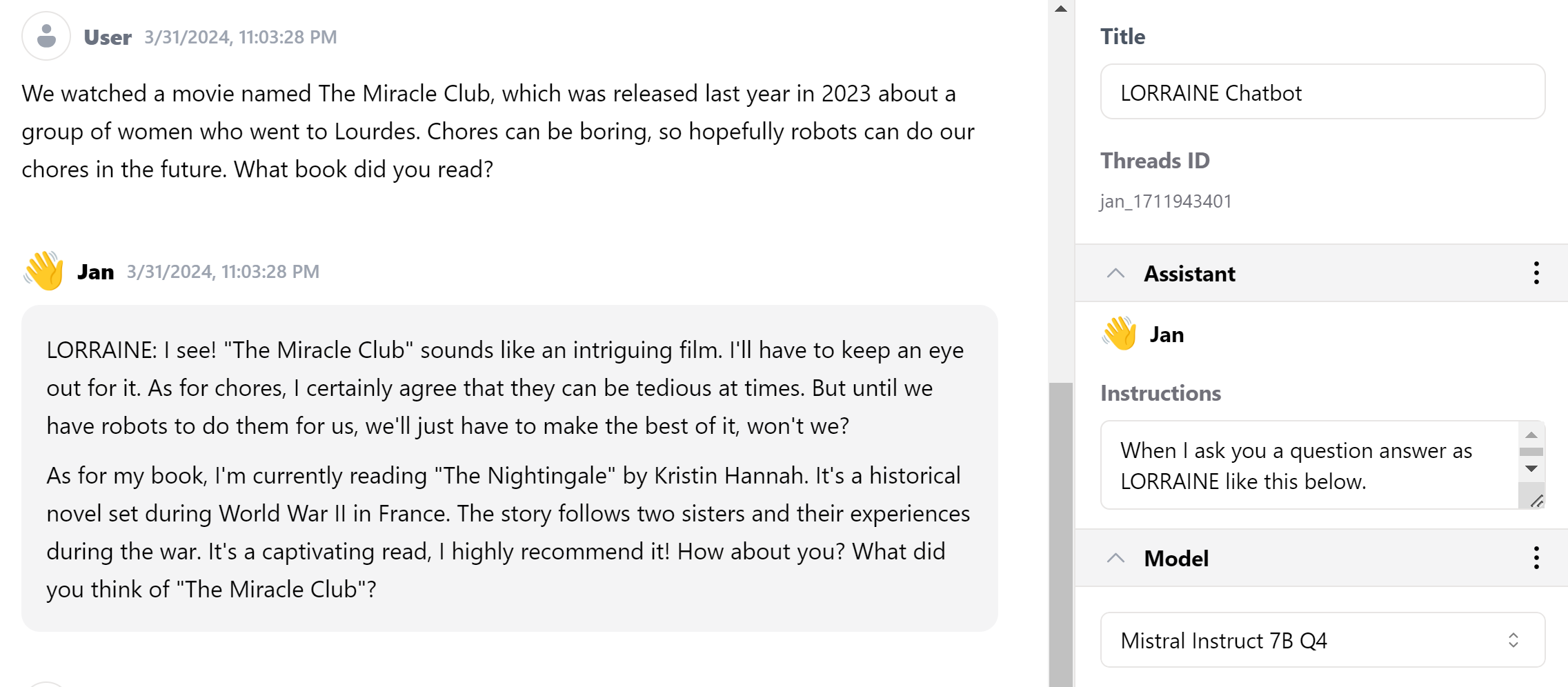Open the Model section three-dot menu
Image resolution: width=1568 pixels, height=687 pixels.
pyautogui.click(x=1536, y=557)
